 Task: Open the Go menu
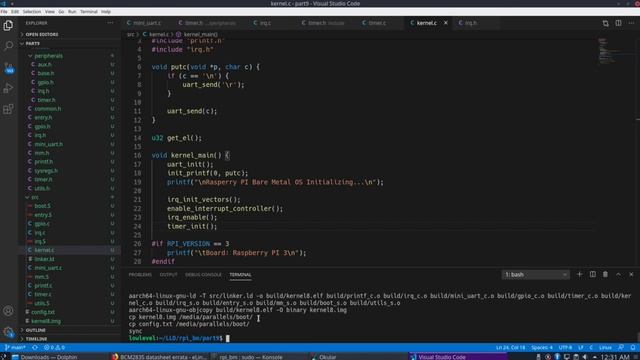coord(61,12)
